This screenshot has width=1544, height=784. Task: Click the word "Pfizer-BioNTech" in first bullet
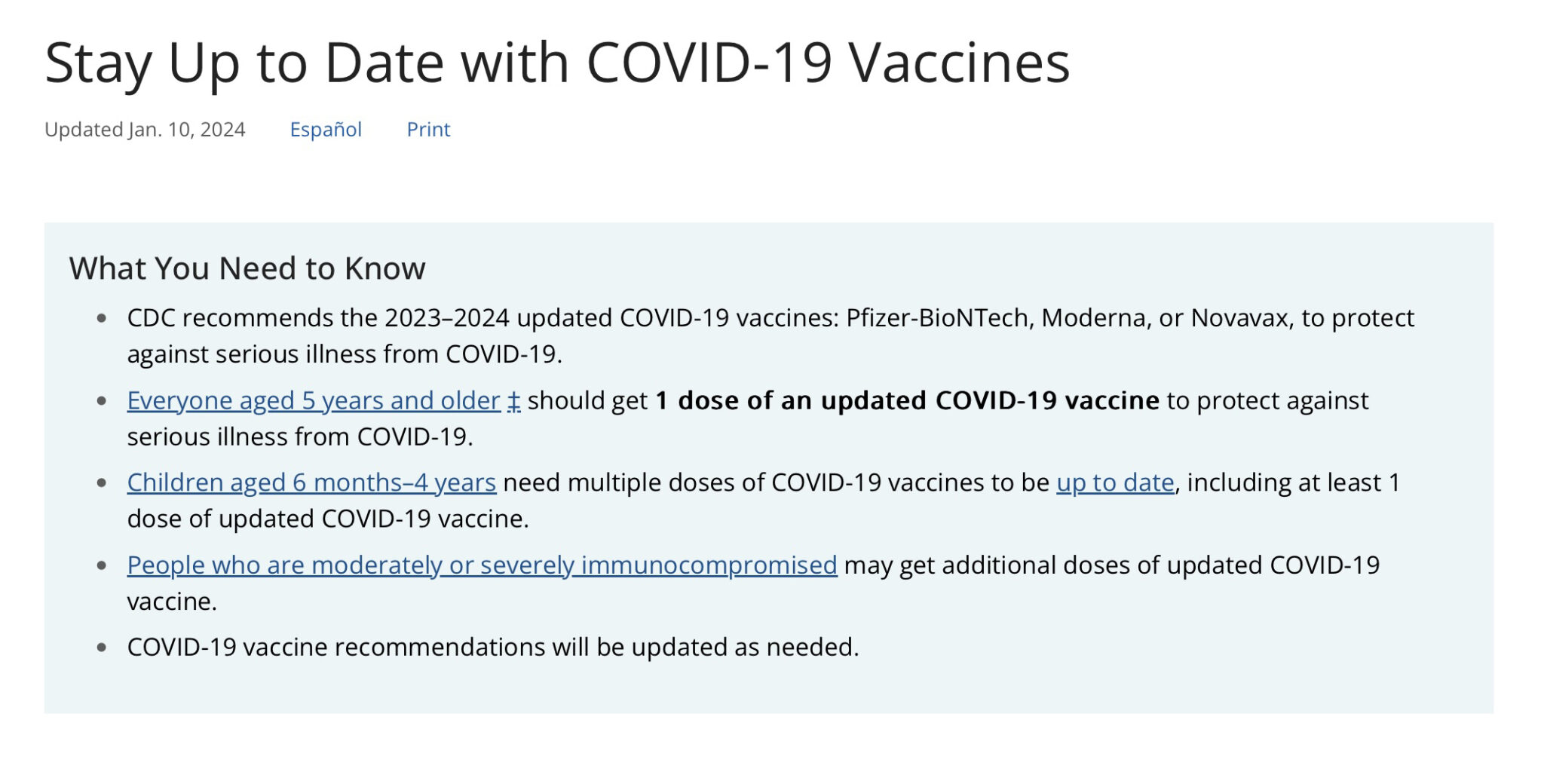pos(937,318)
